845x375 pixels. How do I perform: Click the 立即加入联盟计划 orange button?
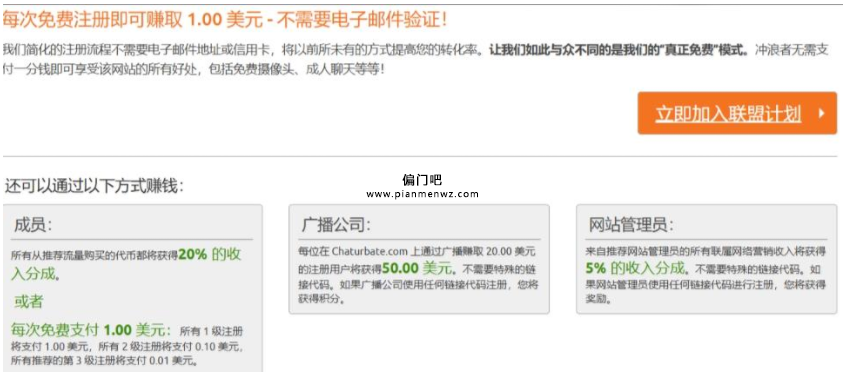point(737,113)
